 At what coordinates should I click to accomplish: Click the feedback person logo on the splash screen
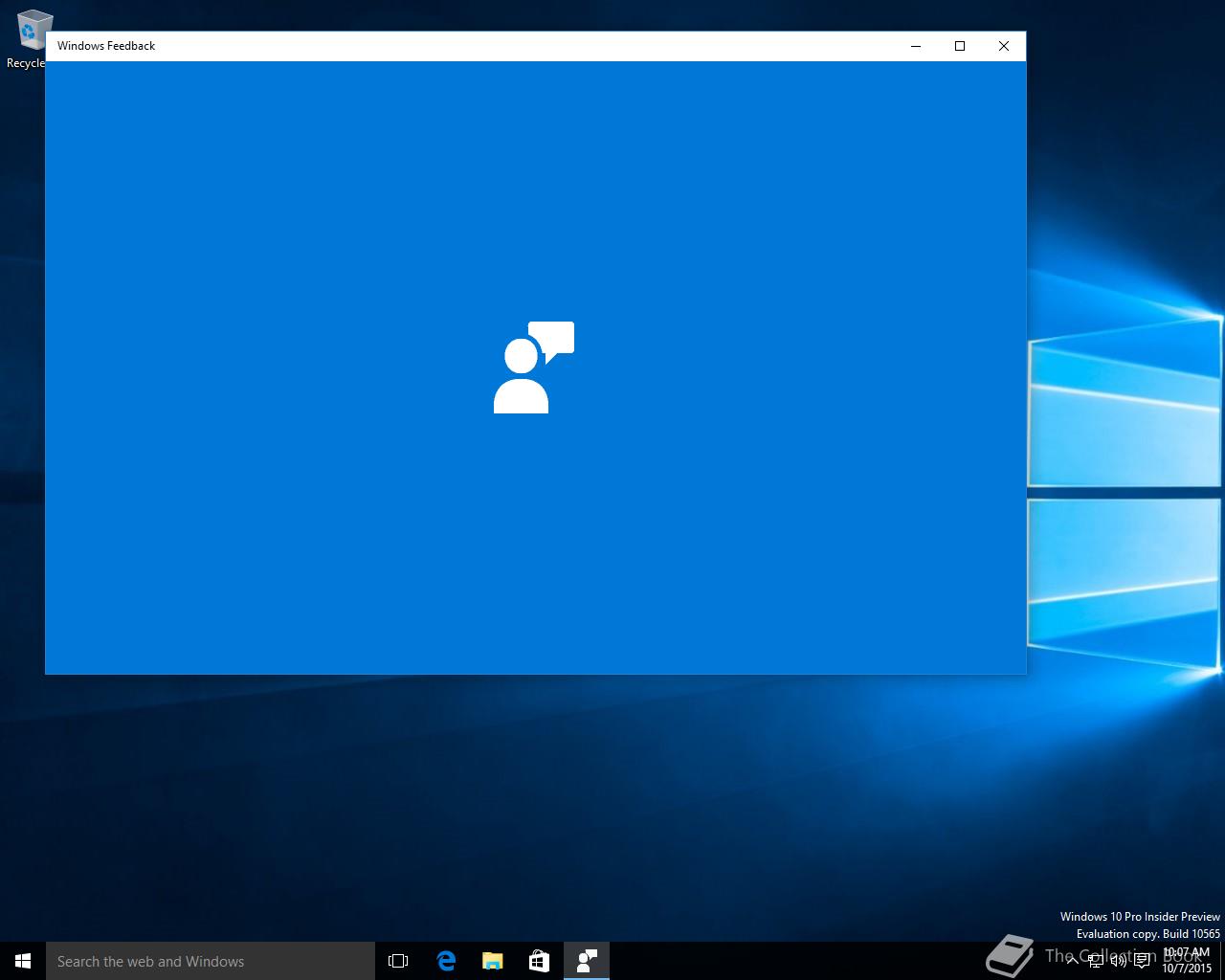[533, 368]
